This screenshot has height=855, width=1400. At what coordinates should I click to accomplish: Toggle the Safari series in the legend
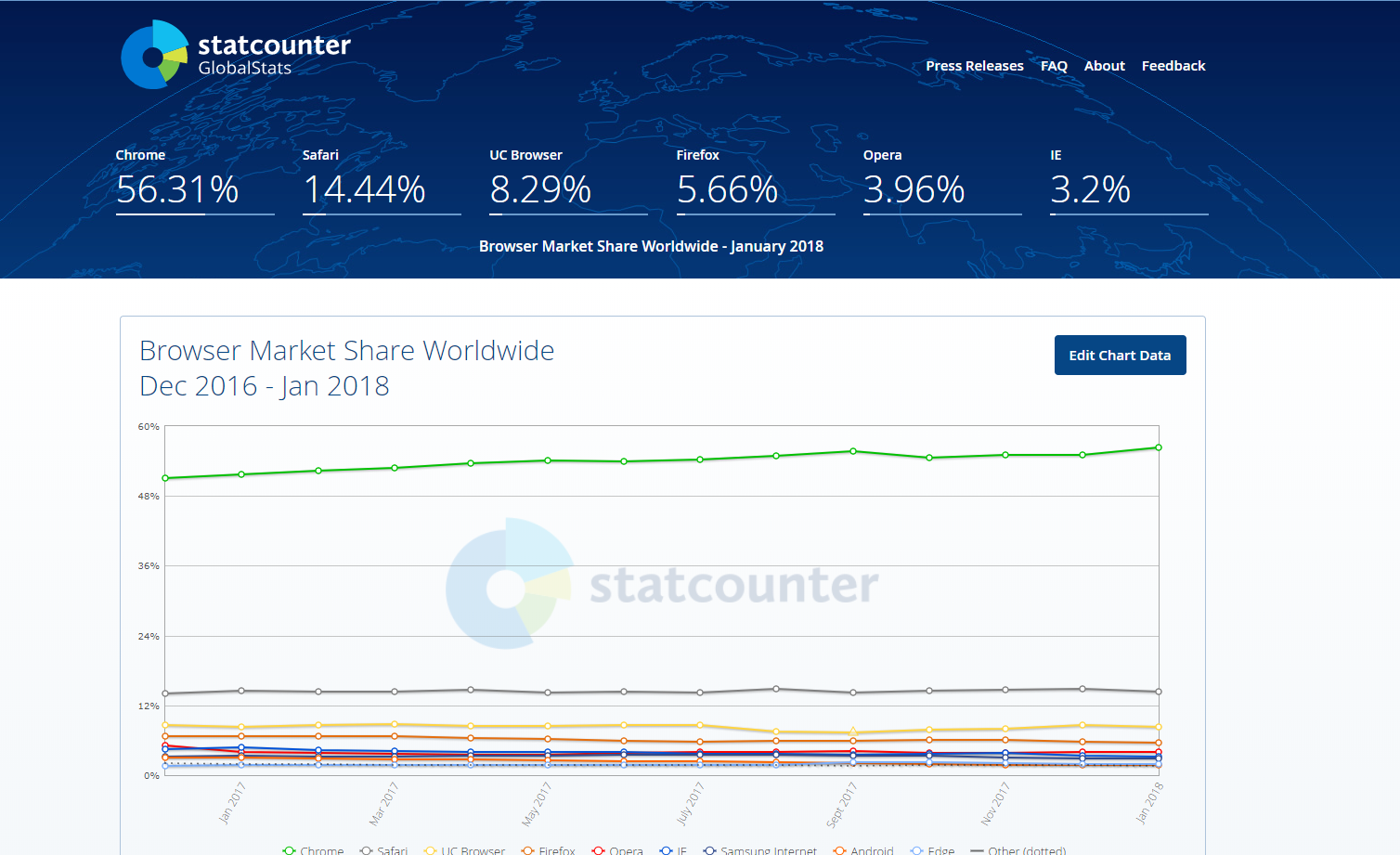click(x=384, y=850)
